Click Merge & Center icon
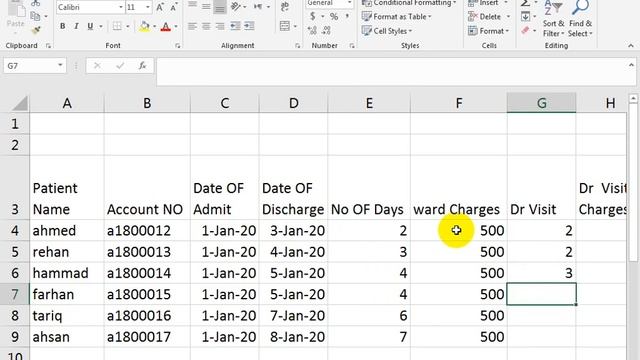The height and width of the screenshot is (360, 640). tap(284, 26)
